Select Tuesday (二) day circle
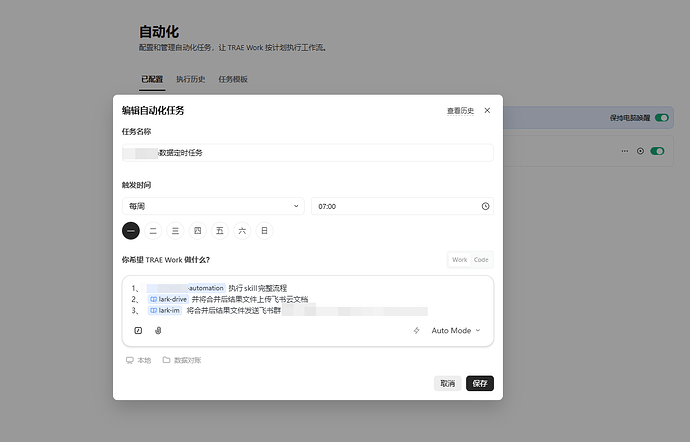The width and height of the screenshot is (690, 442). point(153,231)
